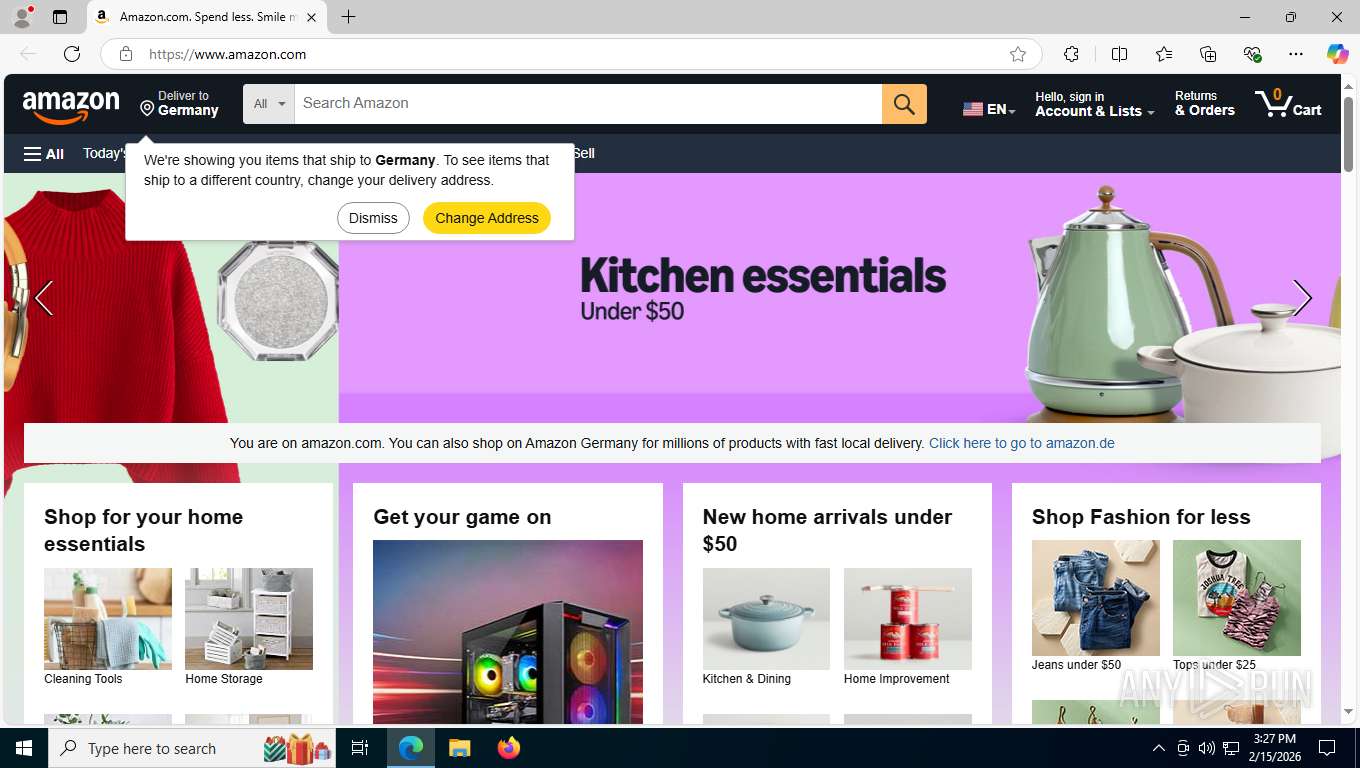Open the Edge Copilot icon
The width and height of the screenshot is (1360, 768).
pos(1337,54)
